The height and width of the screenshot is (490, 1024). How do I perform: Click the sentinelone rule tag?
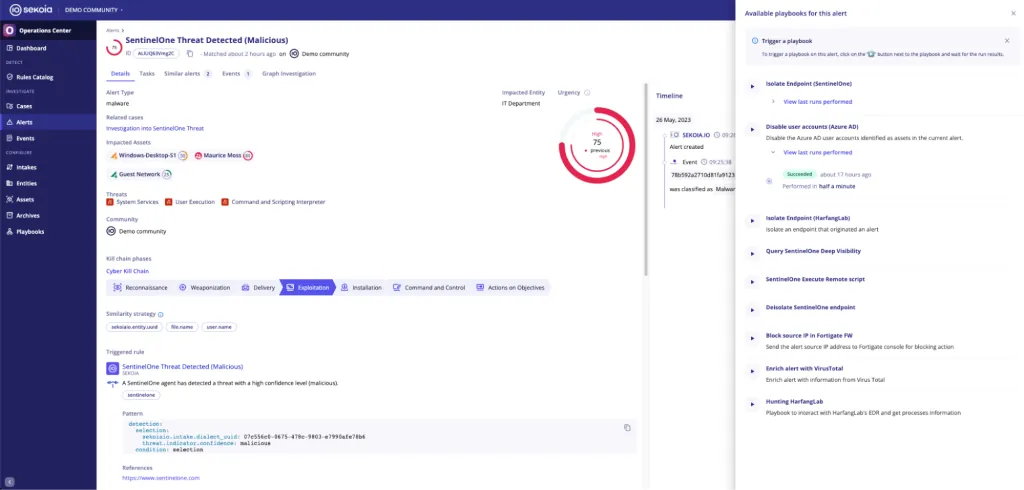pyautogui.click(x=141, y=395)
